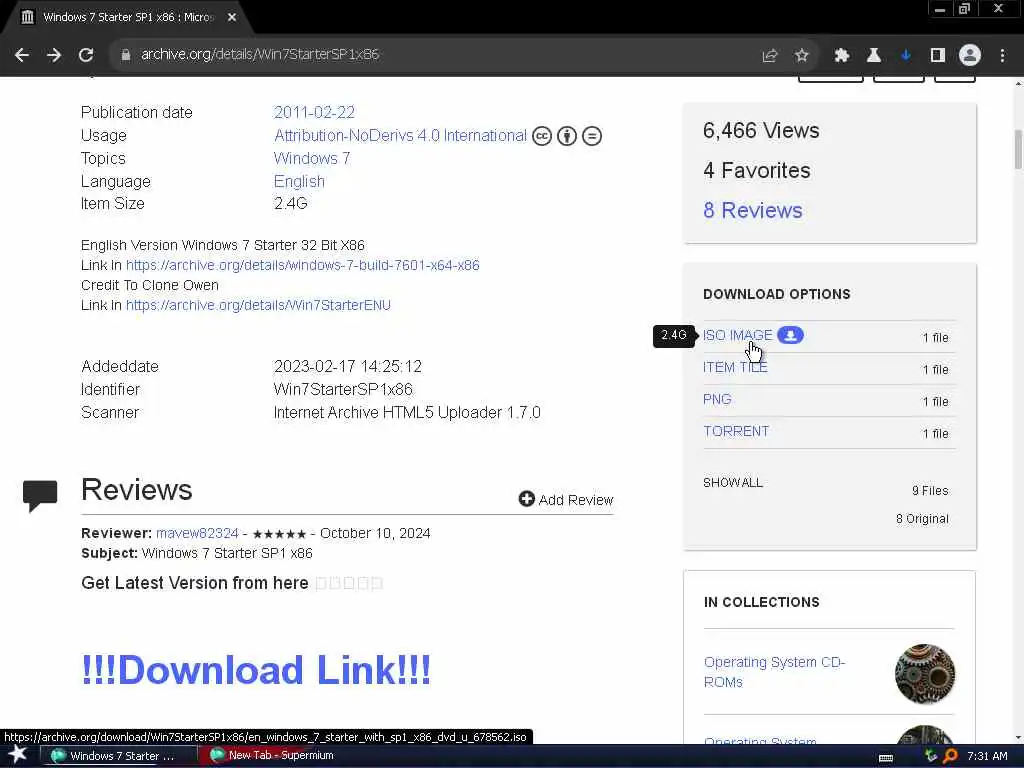1024x768 pixels.
Task: Open the user profile avatar
Action: tap(970, 56)
